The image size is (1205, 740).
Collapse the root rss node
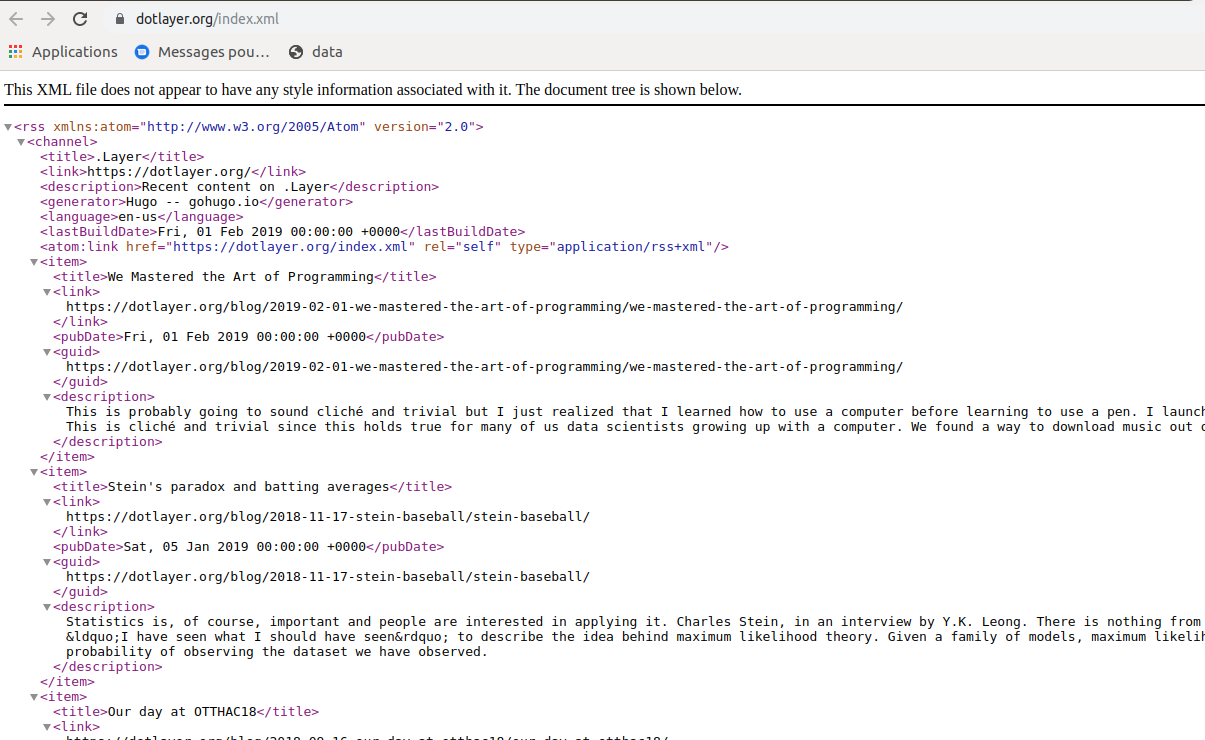point(8,128)
